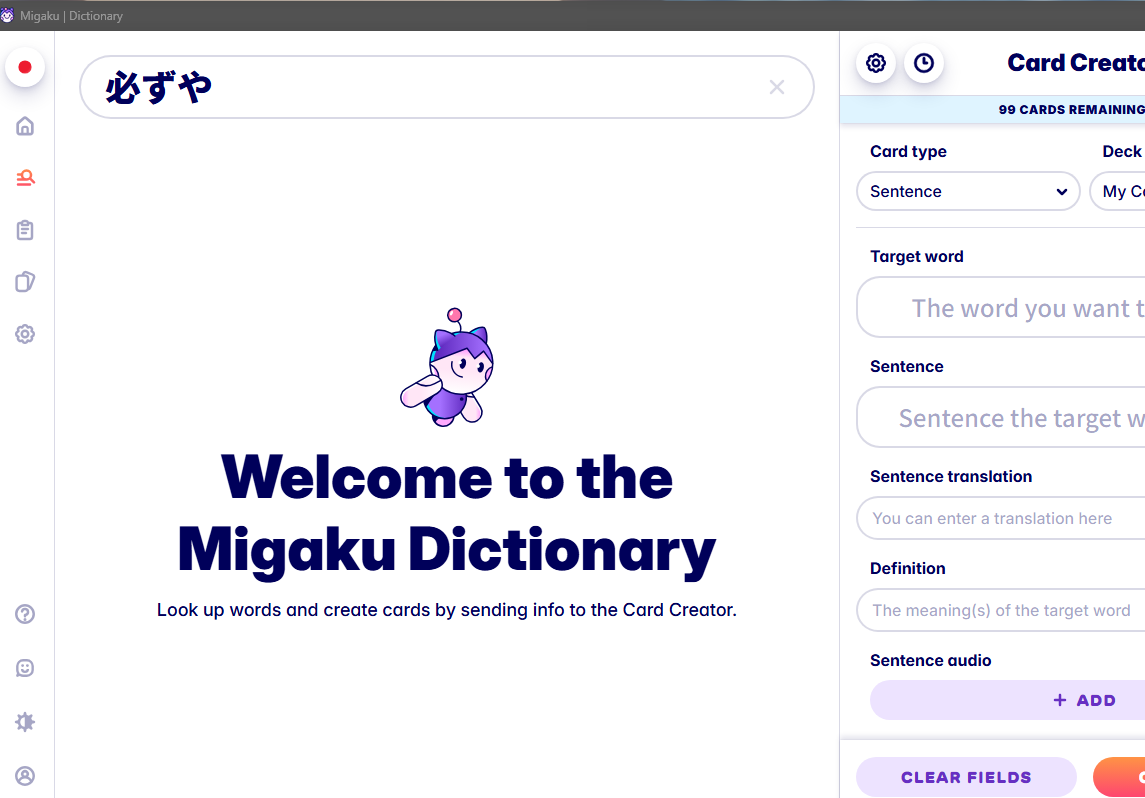Open the Deck dropdown
The width and height of the screenshot is (1145, 798).
coord(1117,191)
